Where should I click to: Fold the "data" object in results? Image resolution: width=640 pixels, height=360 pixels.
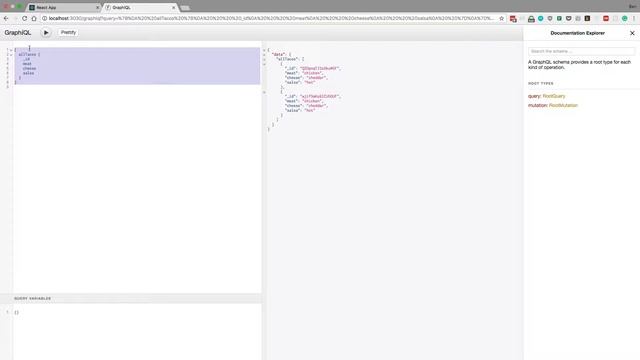264,54
